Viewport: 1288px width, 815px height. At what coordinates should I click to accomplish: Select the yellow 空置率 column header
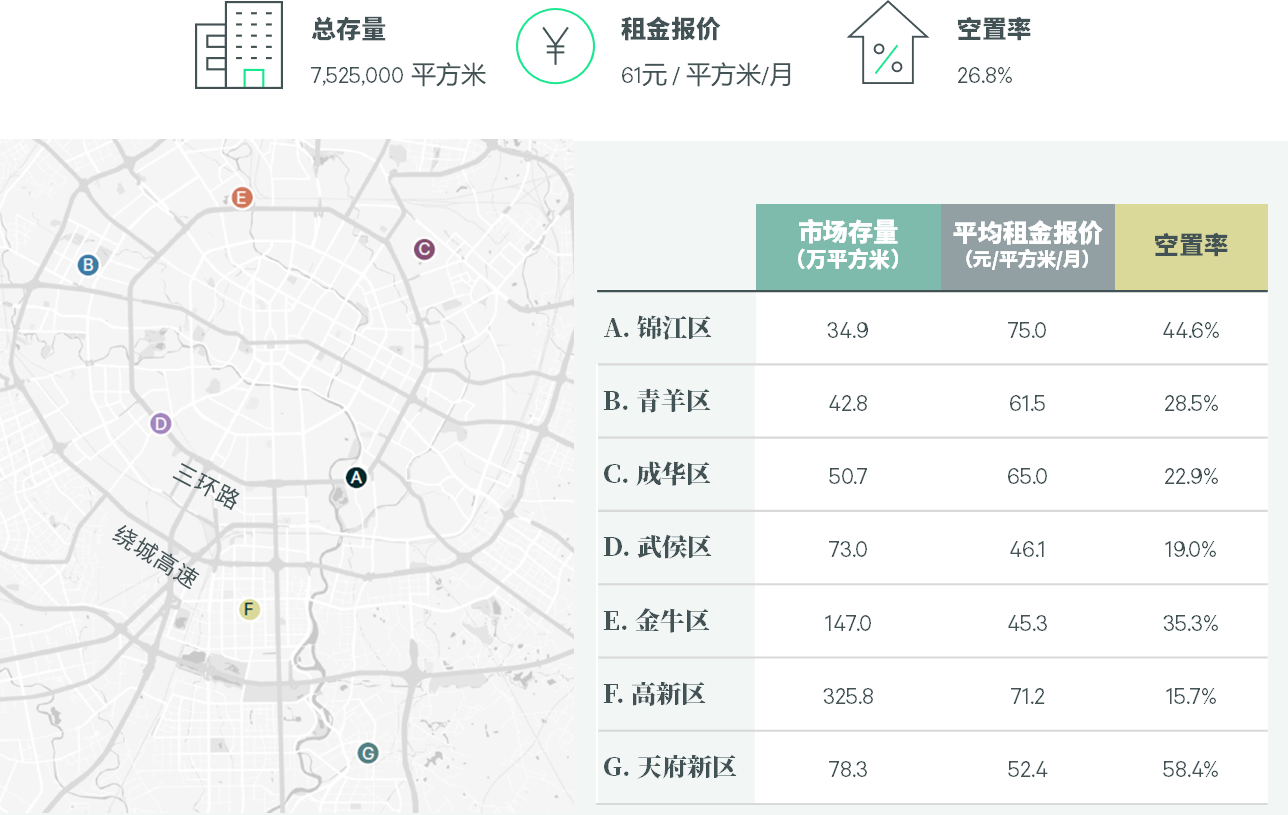click(x=1190, y=246)
